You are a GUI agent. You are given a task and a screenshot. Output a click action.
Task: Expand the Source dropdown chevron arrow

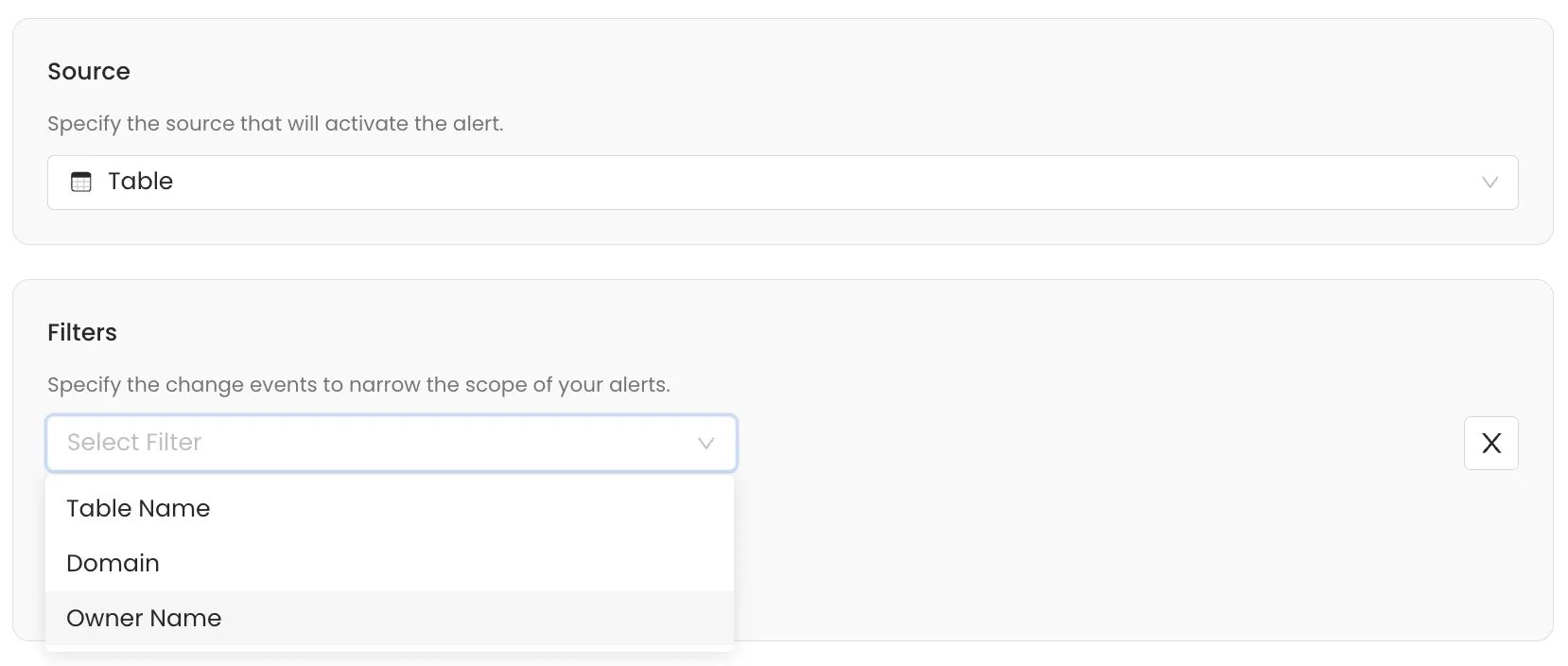pyautogui.click(x=1490, y=183)
